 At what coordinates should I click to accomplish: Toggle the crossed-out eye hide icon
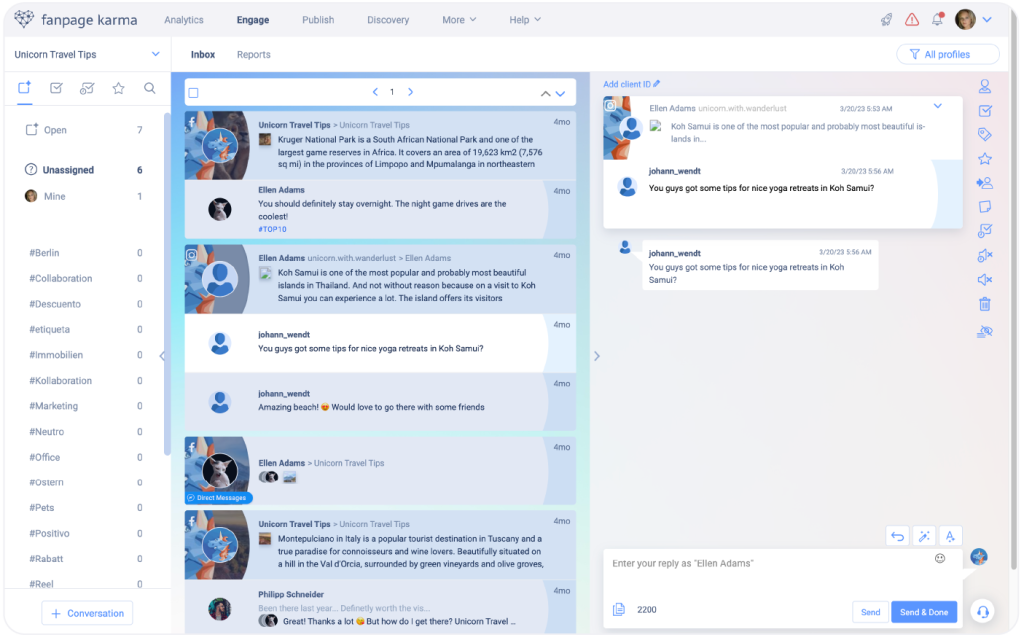984,331
